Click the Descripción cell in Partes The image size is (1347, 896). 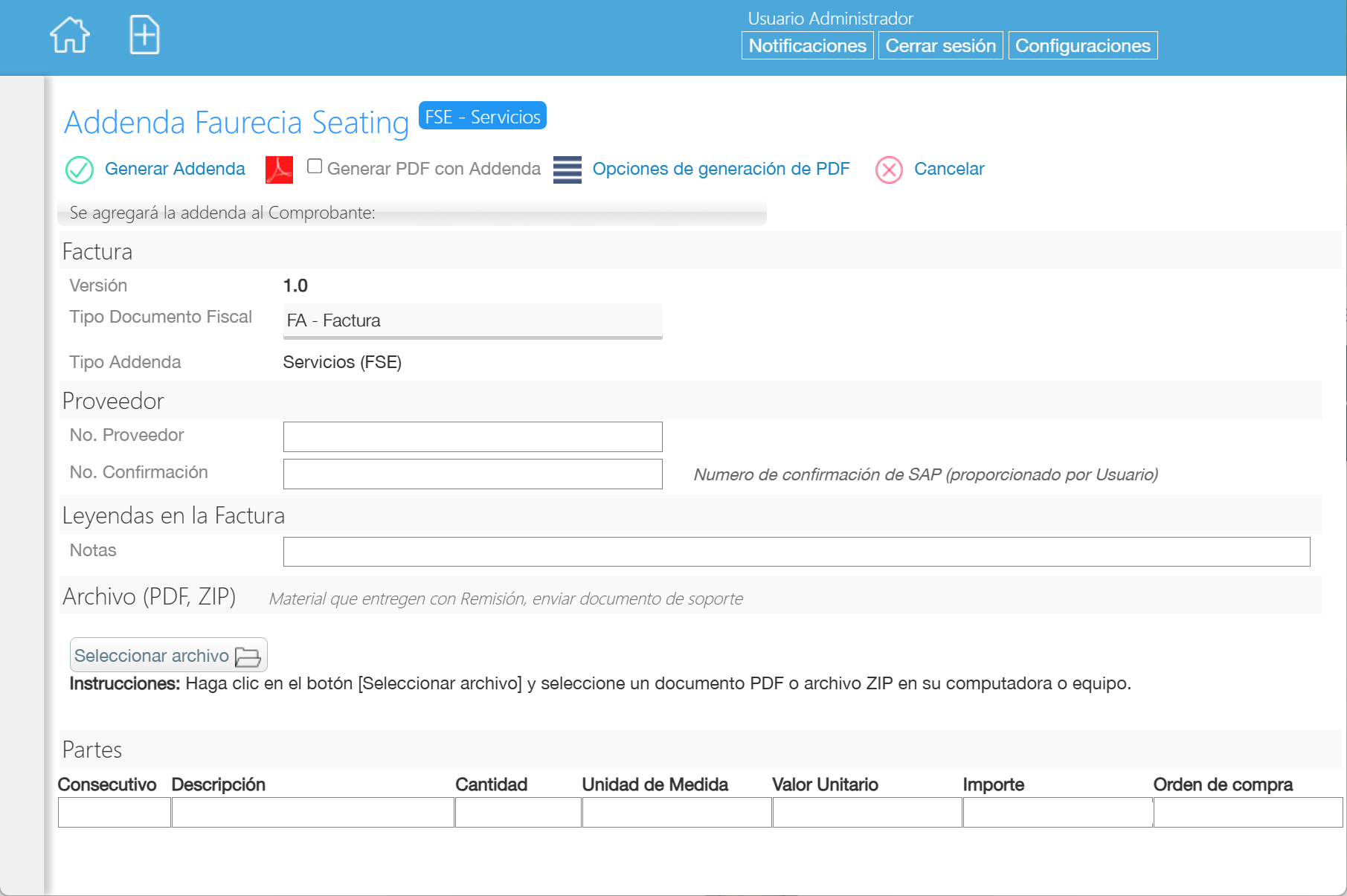tap(313, 812)
